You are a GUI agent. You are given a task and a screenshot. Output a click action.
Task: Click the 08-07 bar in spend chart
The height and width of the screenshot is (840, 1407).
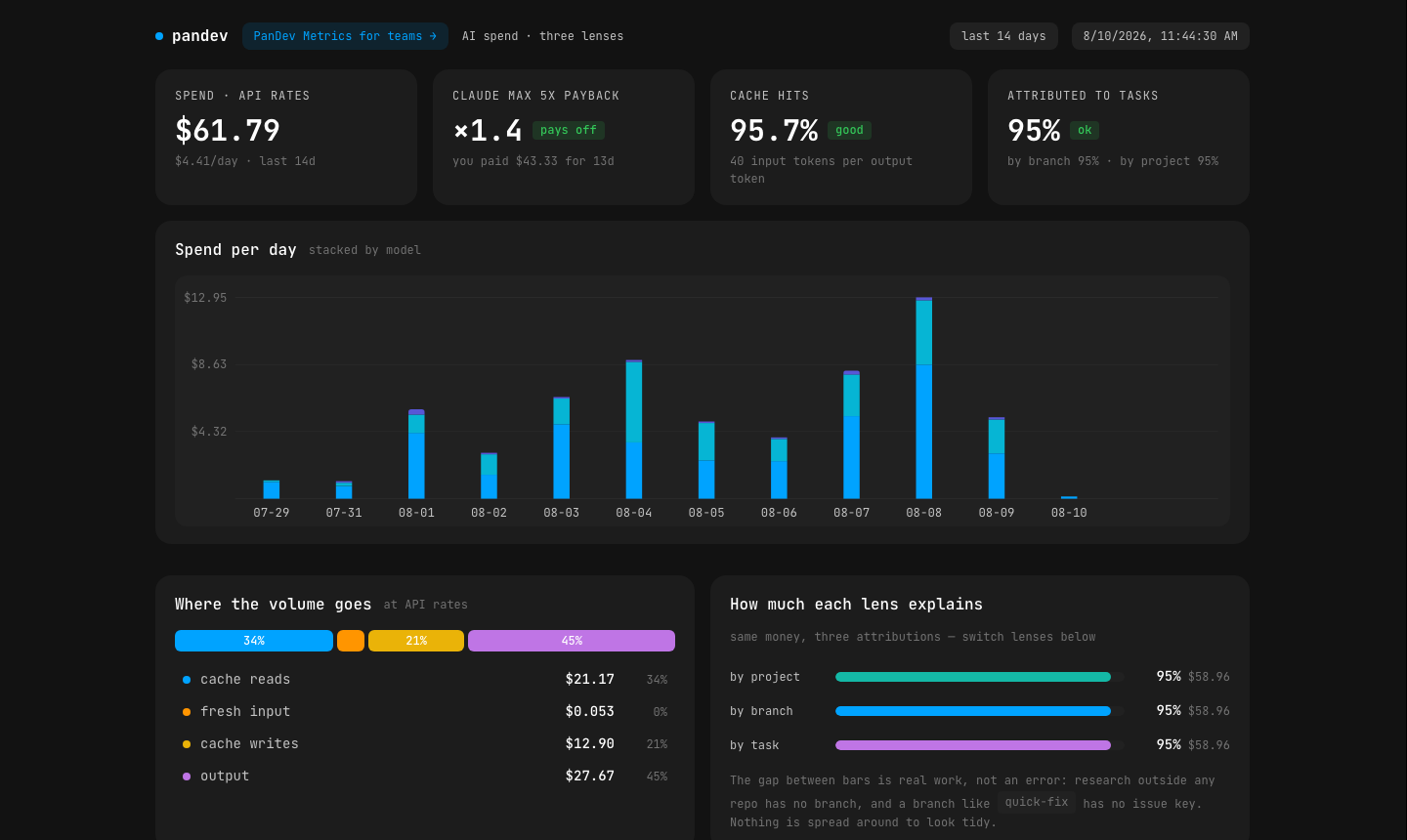click(851, 435)
